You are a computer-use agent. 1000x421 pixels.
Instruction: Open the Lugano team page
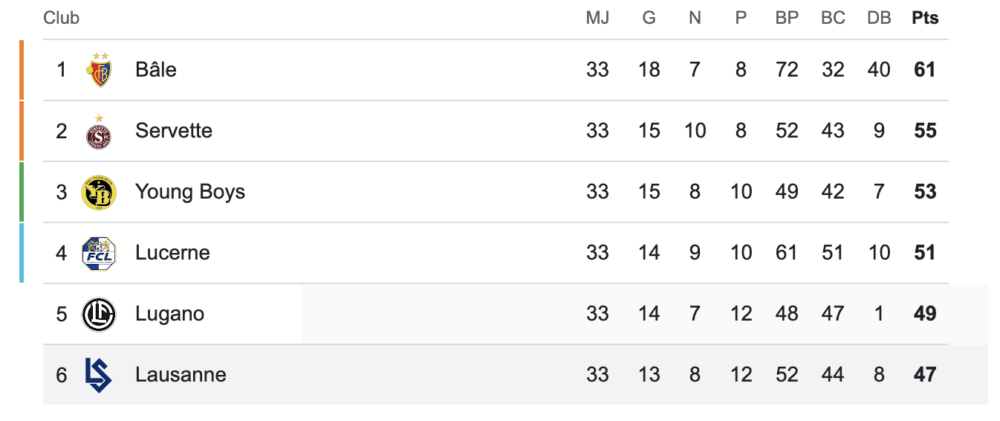click(x=170, y=314)
